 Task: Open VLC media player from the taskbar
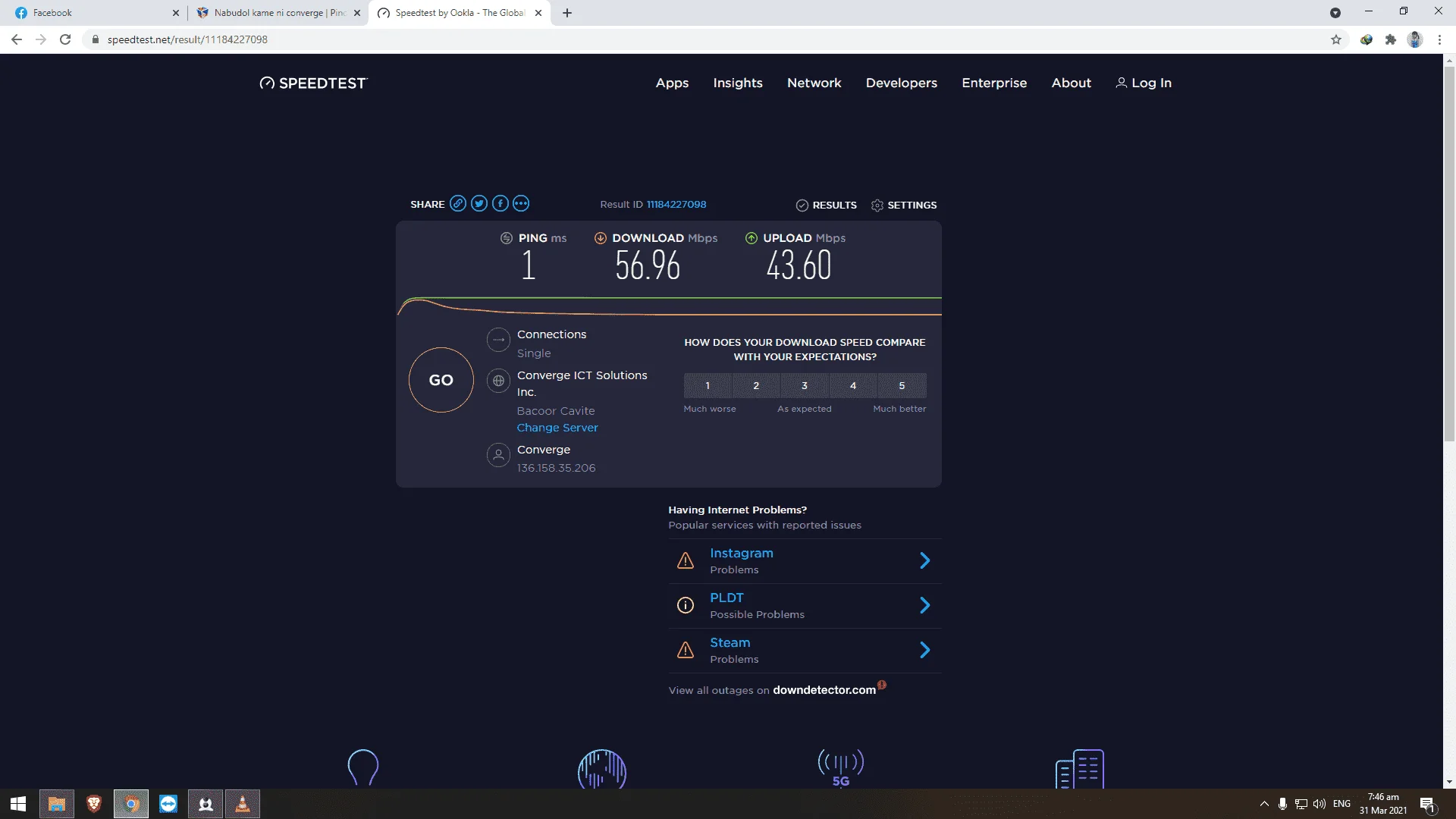[x=243, y=804]
